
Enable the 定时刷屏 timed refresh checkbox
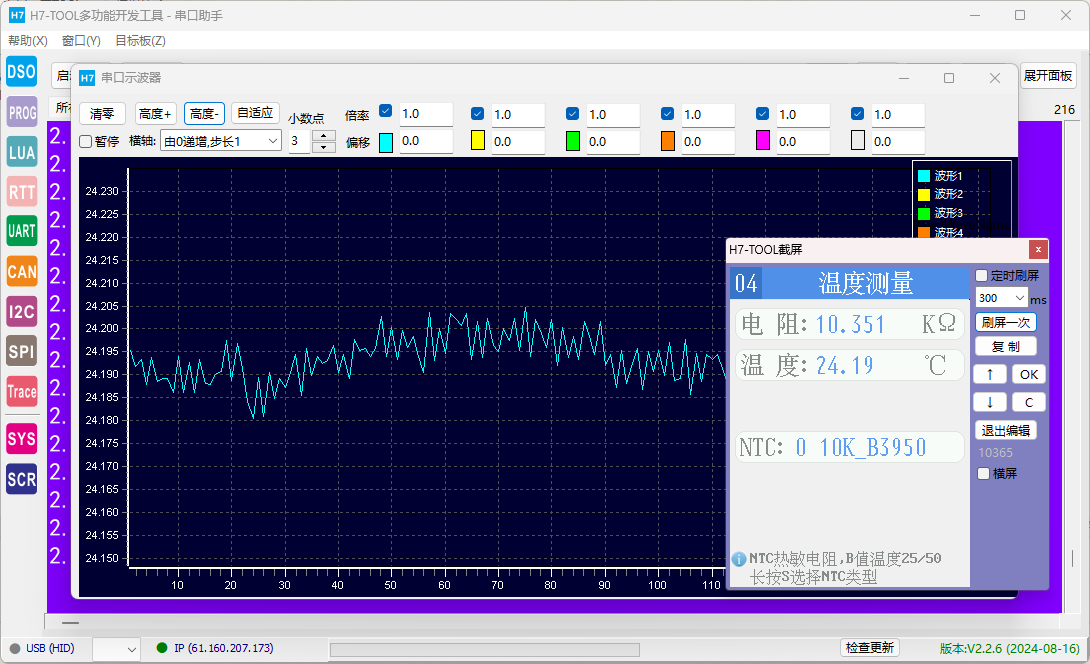[x=982, y=276]
